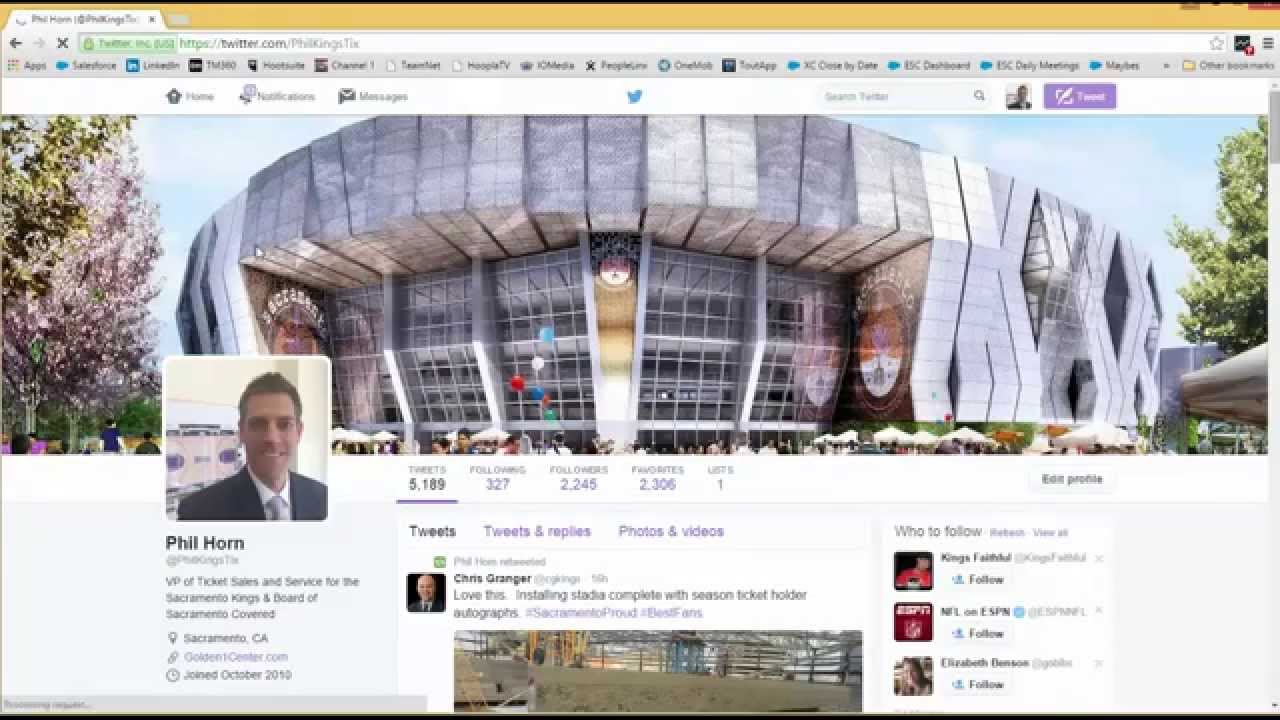1280x720 pixels.
Task: Open Messages in the top bar
Action: [373, 96]
